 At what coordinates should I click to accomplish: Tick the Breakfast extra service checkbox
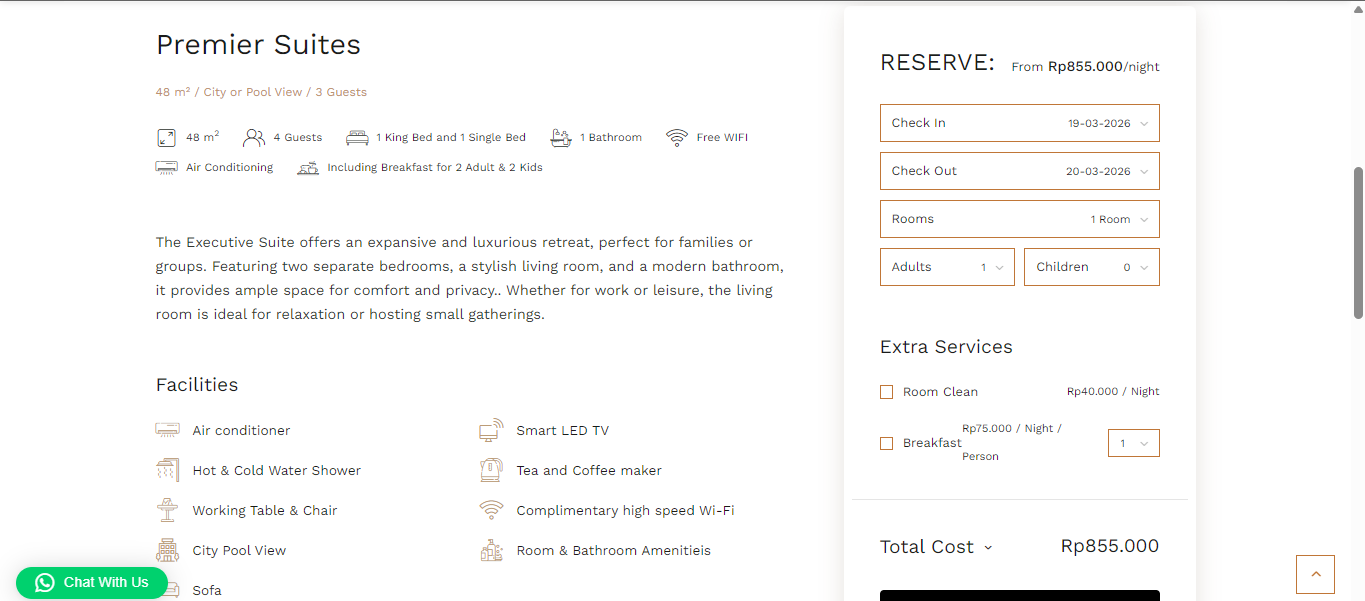point(886,443)
